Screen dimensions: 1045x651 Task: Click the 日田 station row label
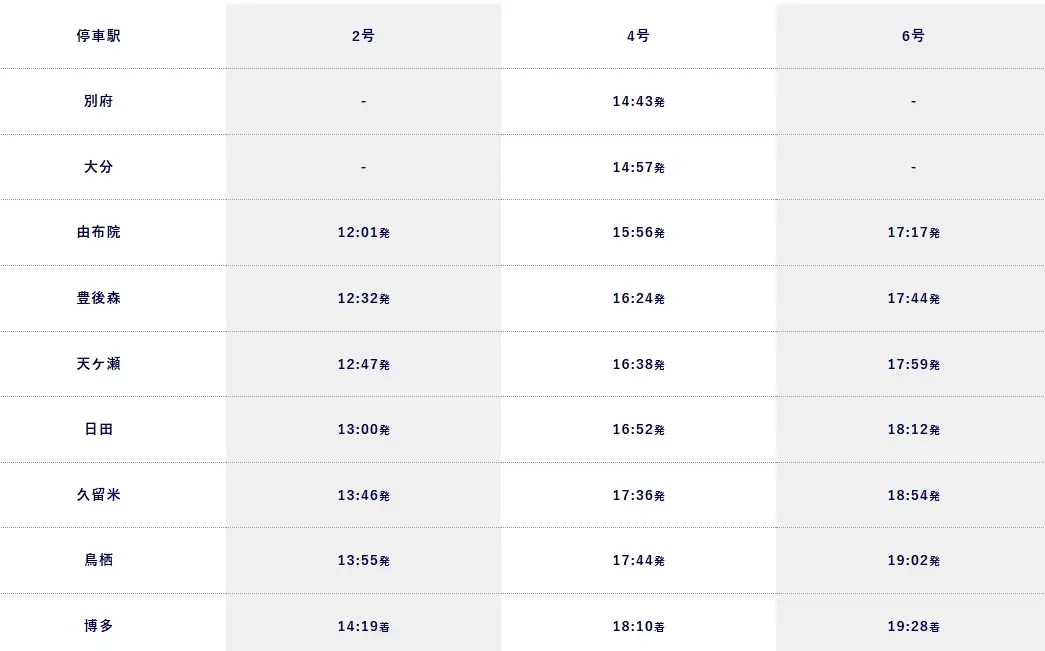click(98, 429)
